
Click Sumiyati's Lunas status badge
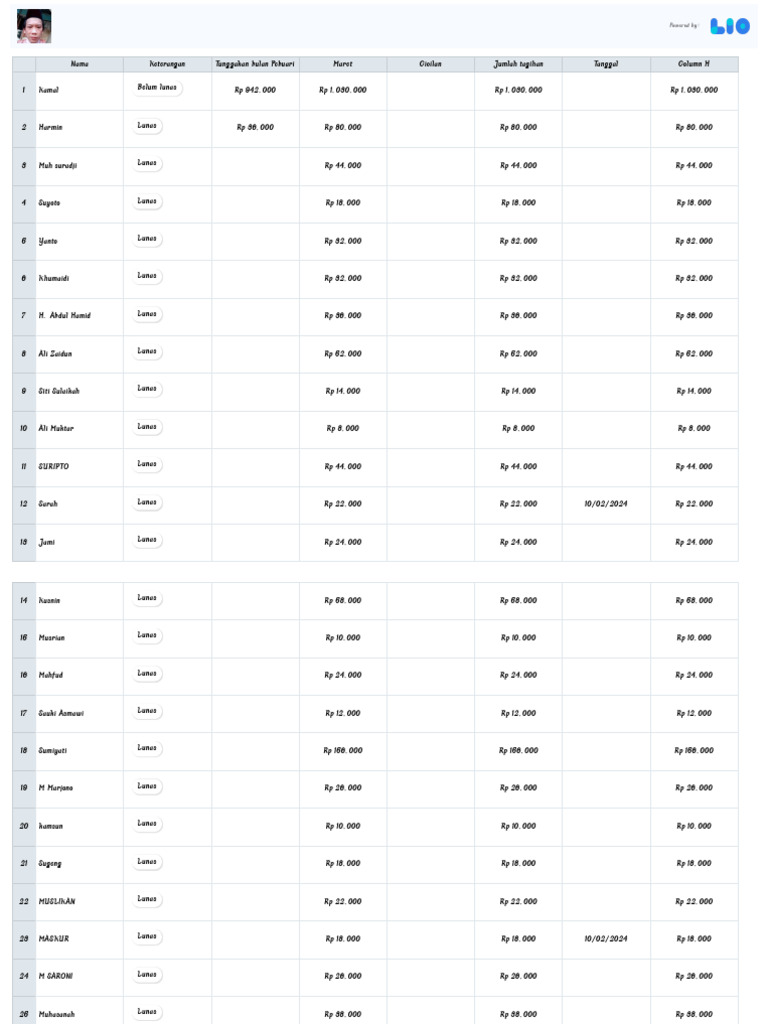coord(148,748)
